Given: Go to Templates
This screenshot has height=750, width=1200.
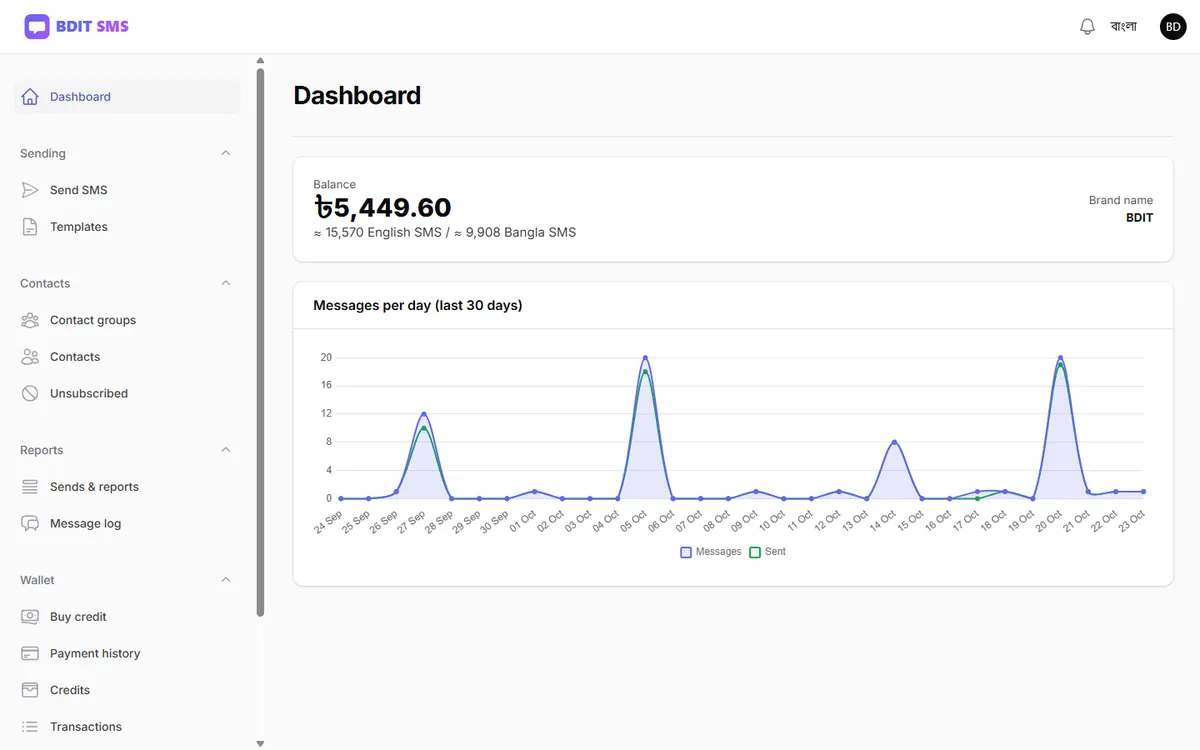Looking at the screenshot, I should (128, 227).
